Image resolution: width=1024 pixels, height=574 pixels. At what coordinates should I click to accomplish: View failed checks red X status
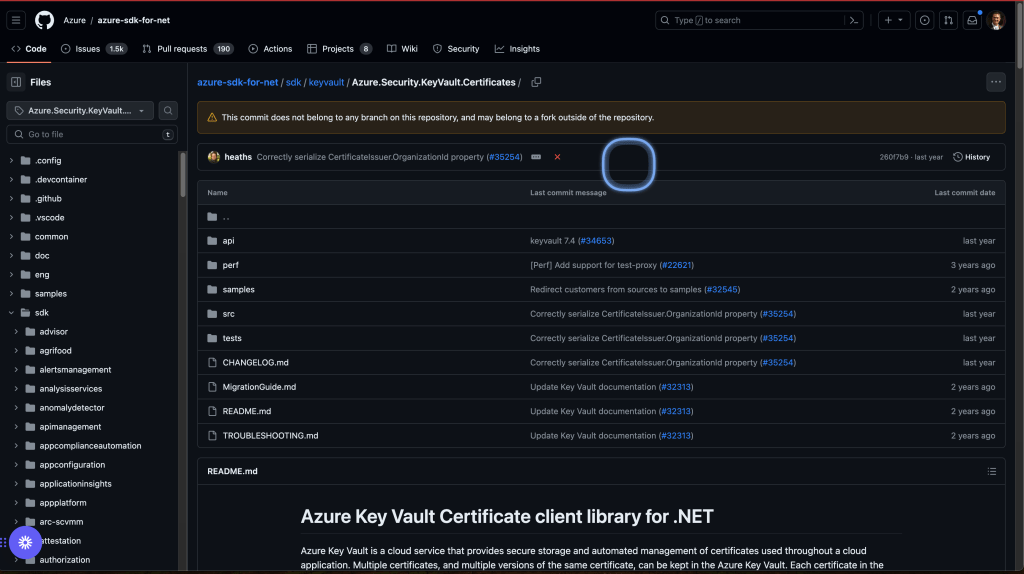coord(557,157)
